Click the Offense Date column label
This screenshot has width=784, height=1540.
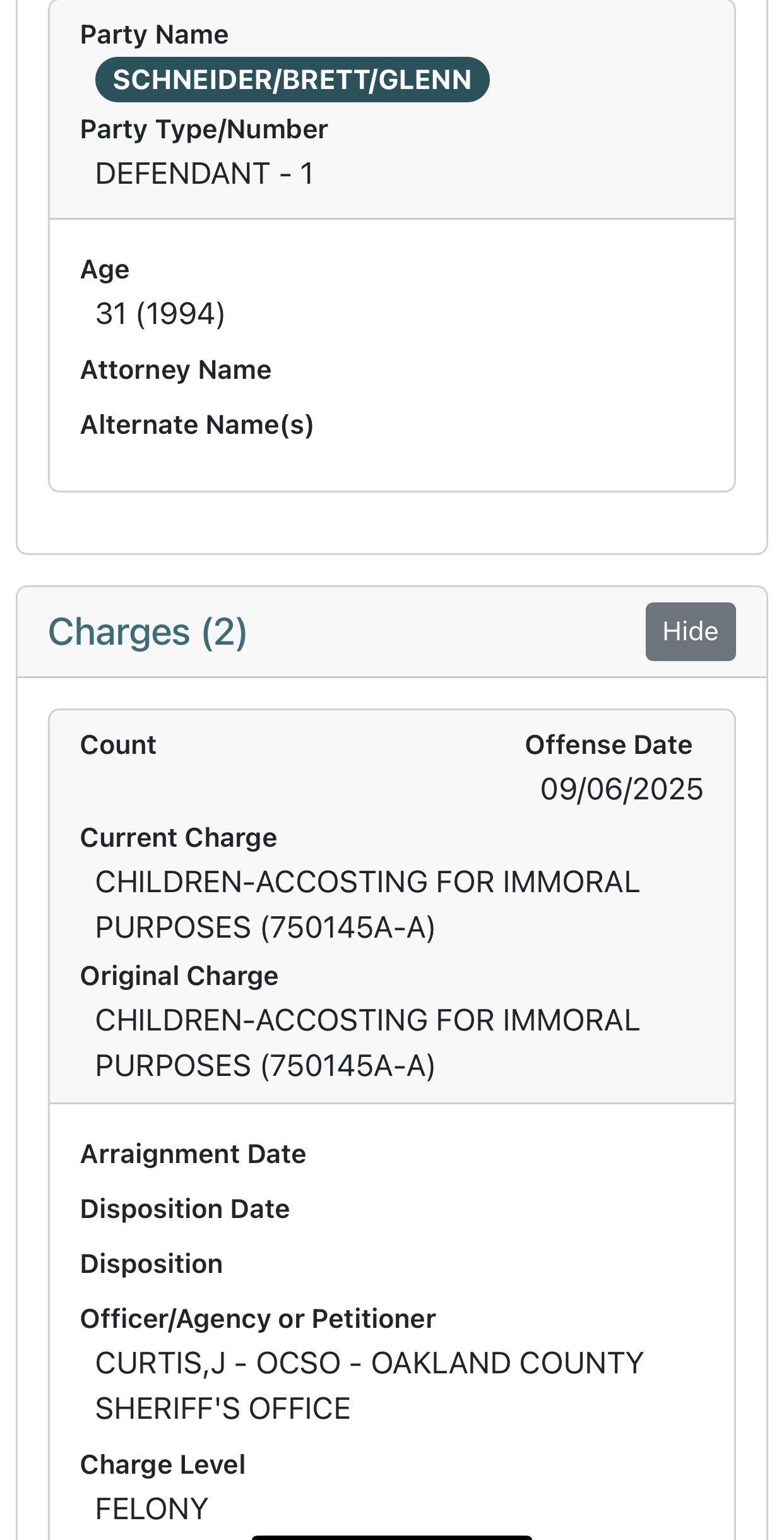[x=609, y=745]
